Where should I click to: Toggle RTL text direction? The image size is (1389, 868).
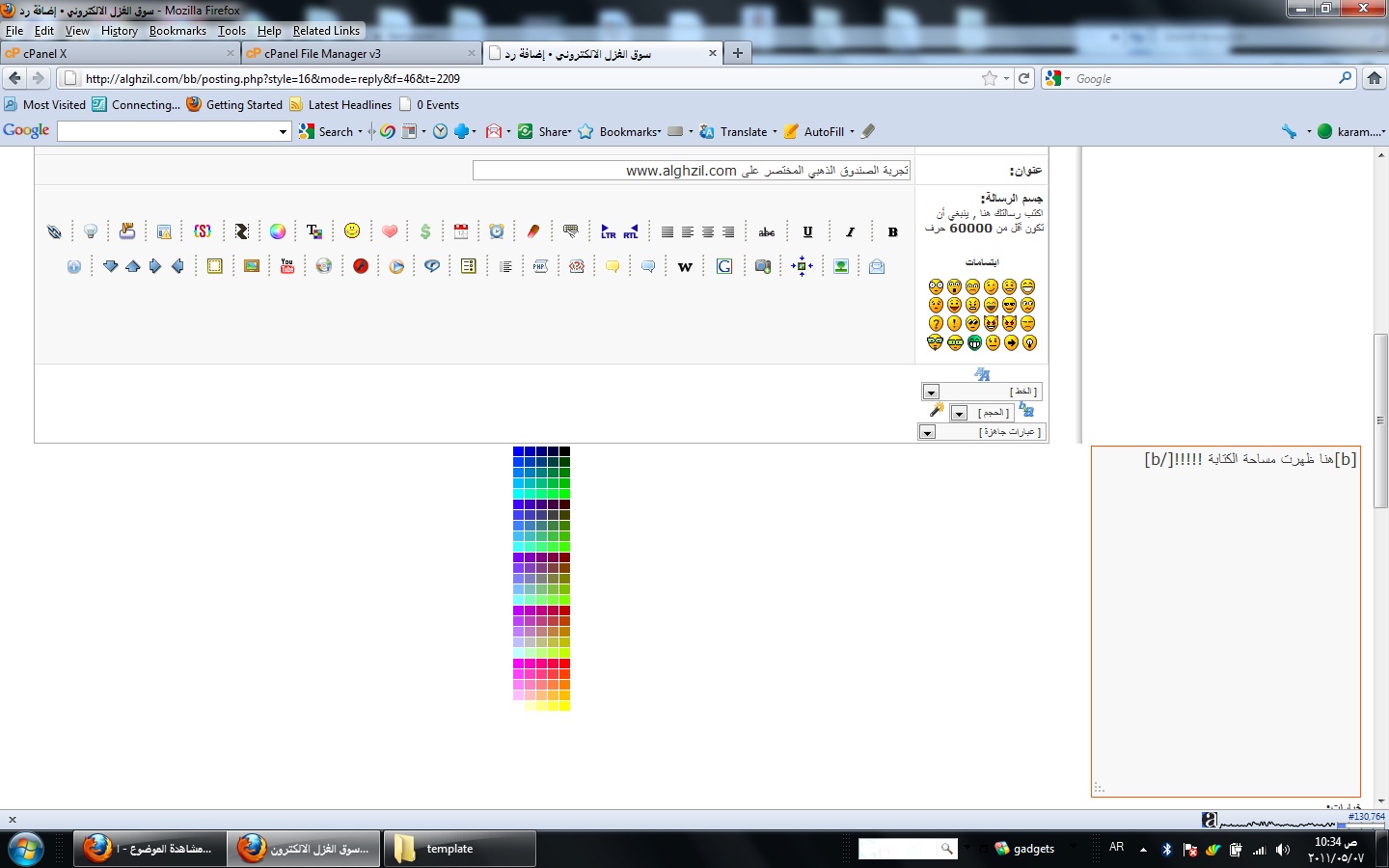tap(631, 231)
